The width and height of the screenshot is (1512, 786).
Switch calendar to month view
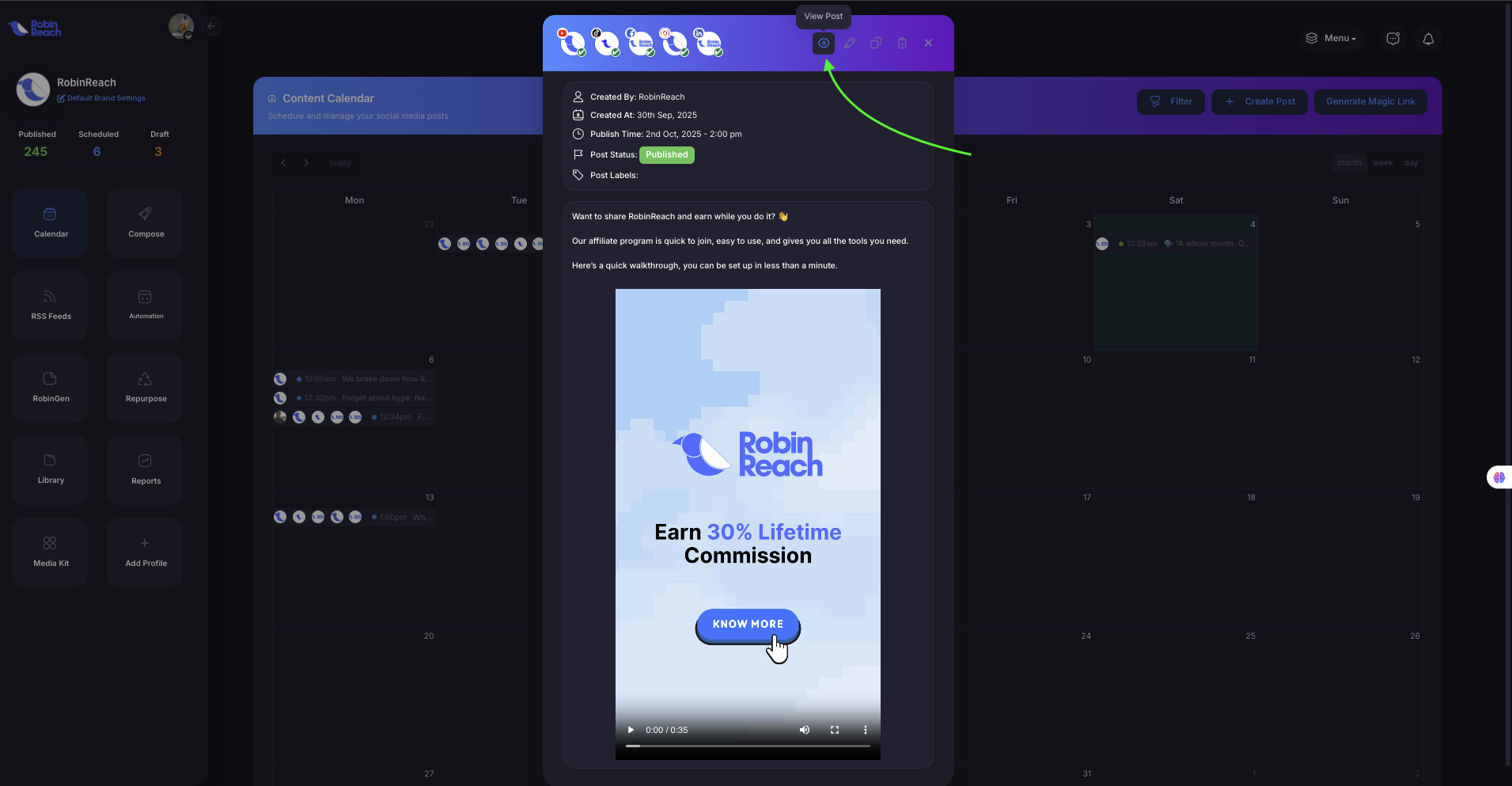click(1350, 163)
